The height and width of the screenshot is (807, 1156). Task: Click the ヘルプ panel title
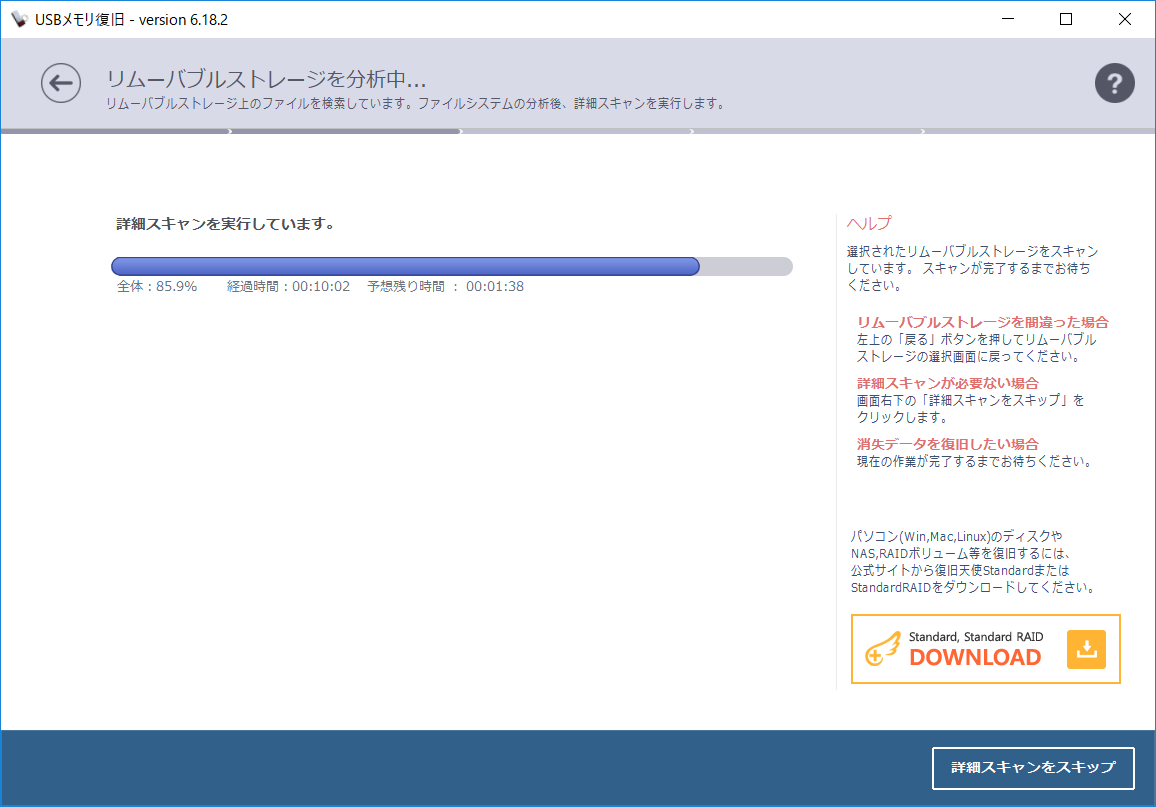869,223
